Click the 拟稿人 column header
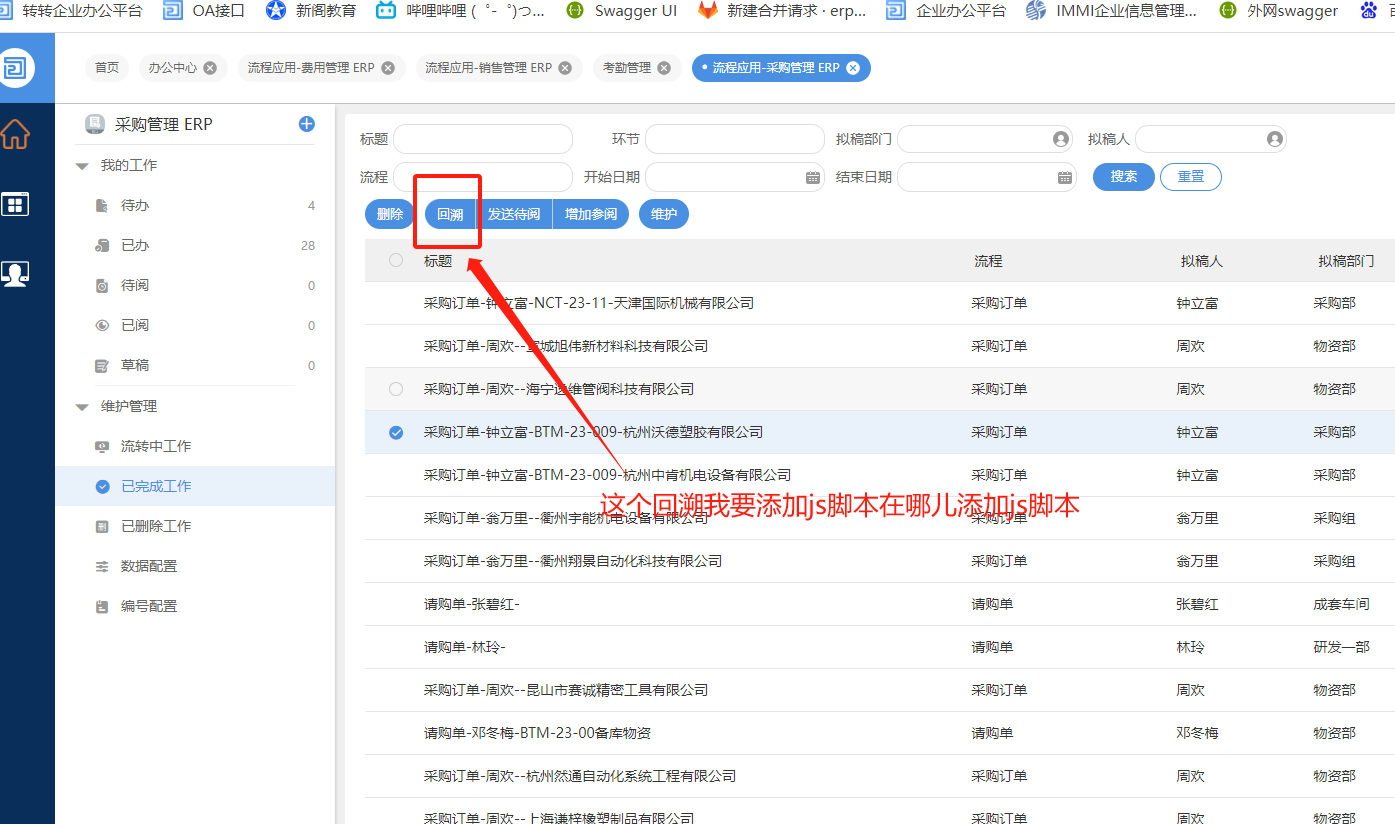The image size is (1395, 824). [1201, 261]
